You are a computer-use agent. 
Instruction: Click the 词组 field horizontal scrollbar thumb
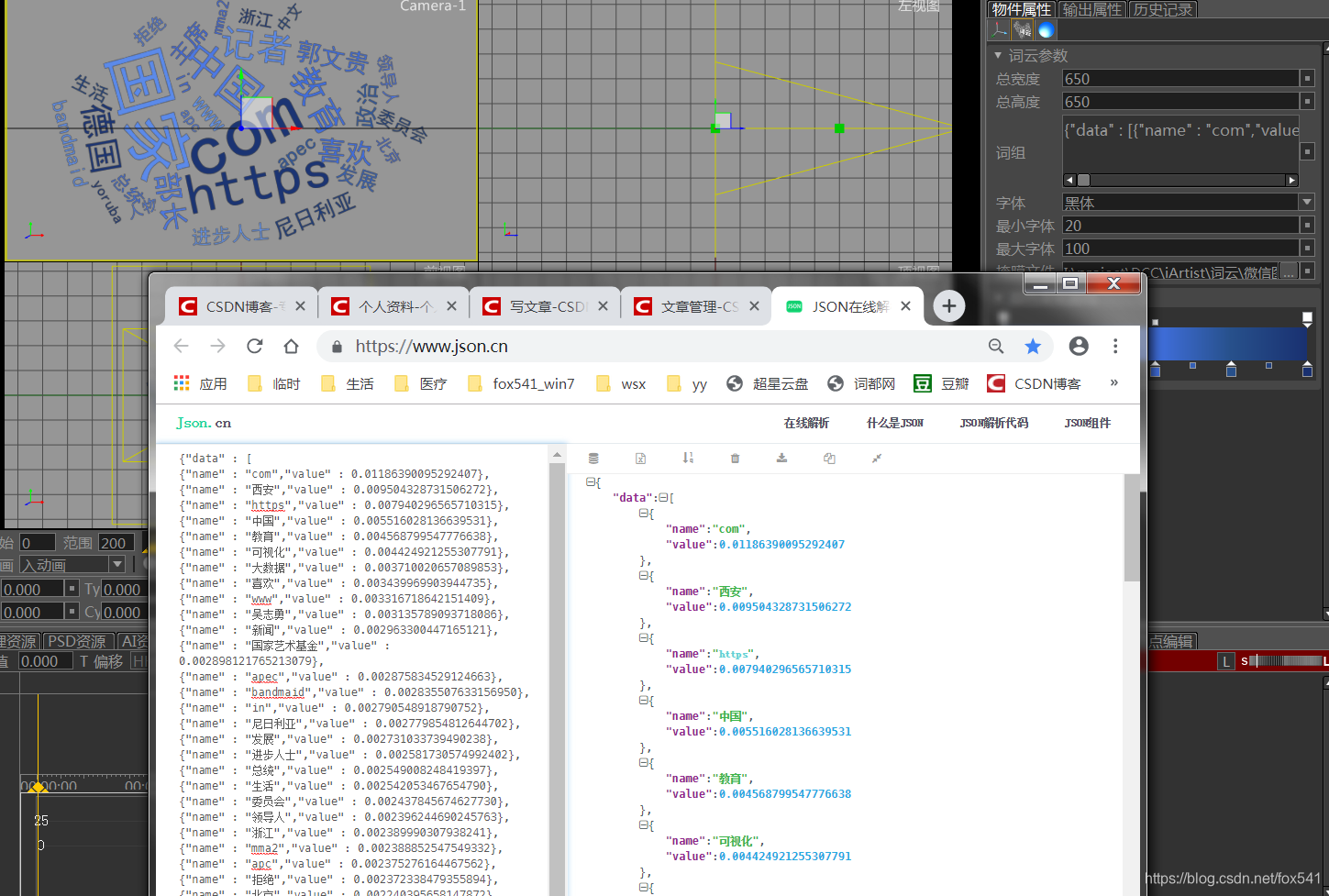pos(1083,180)
